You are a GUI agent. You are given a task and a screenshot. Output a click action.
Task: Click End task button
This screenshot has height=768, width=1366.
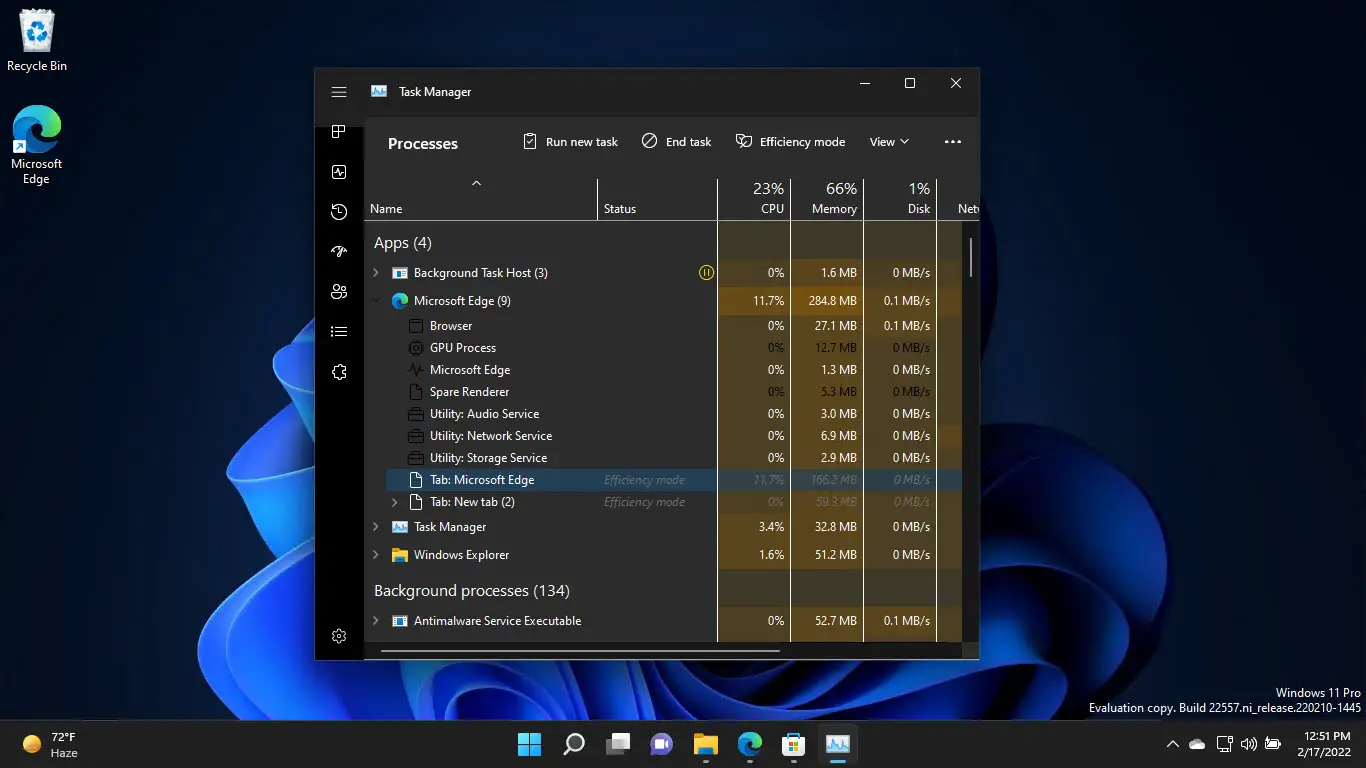(677, 142)
